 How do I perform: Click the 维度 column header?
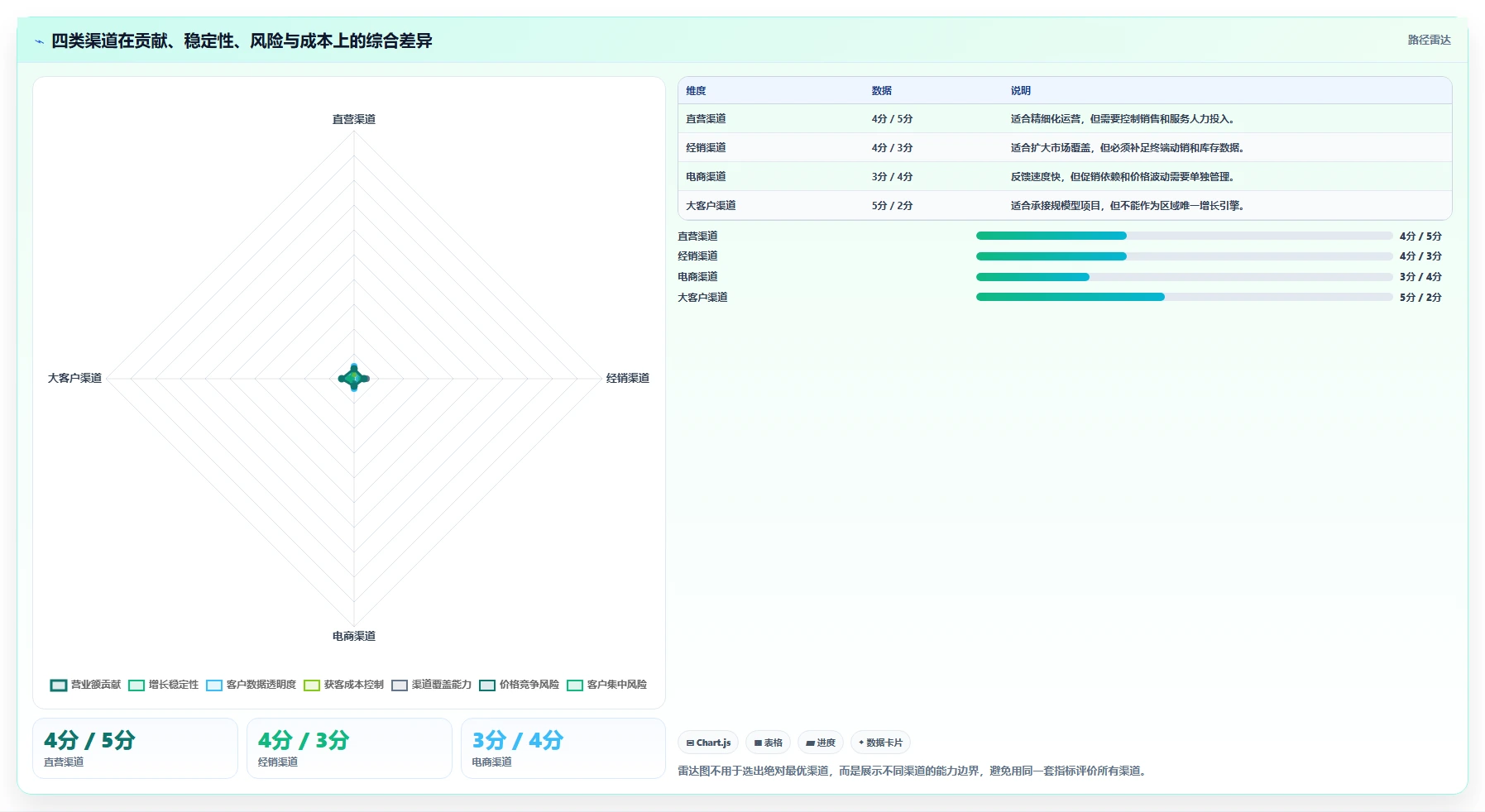coord(696,91)
